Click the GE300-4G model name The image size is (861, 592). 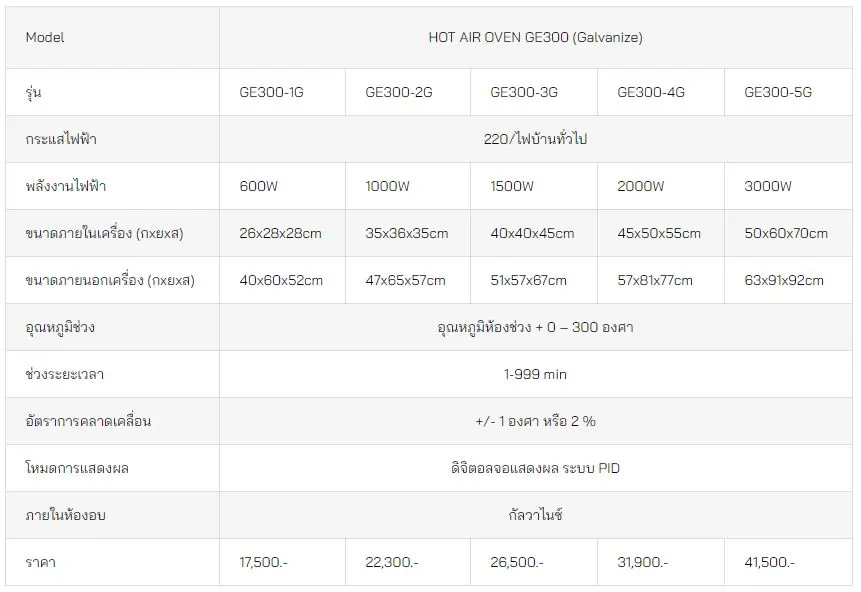[x=651, y=92]
